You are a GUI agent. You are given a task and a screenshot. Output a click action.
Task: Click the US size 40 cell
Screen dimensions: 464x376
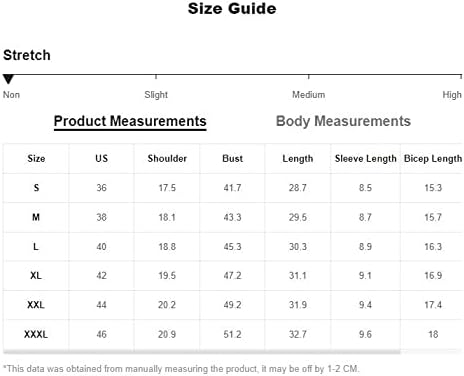point(101,246)
